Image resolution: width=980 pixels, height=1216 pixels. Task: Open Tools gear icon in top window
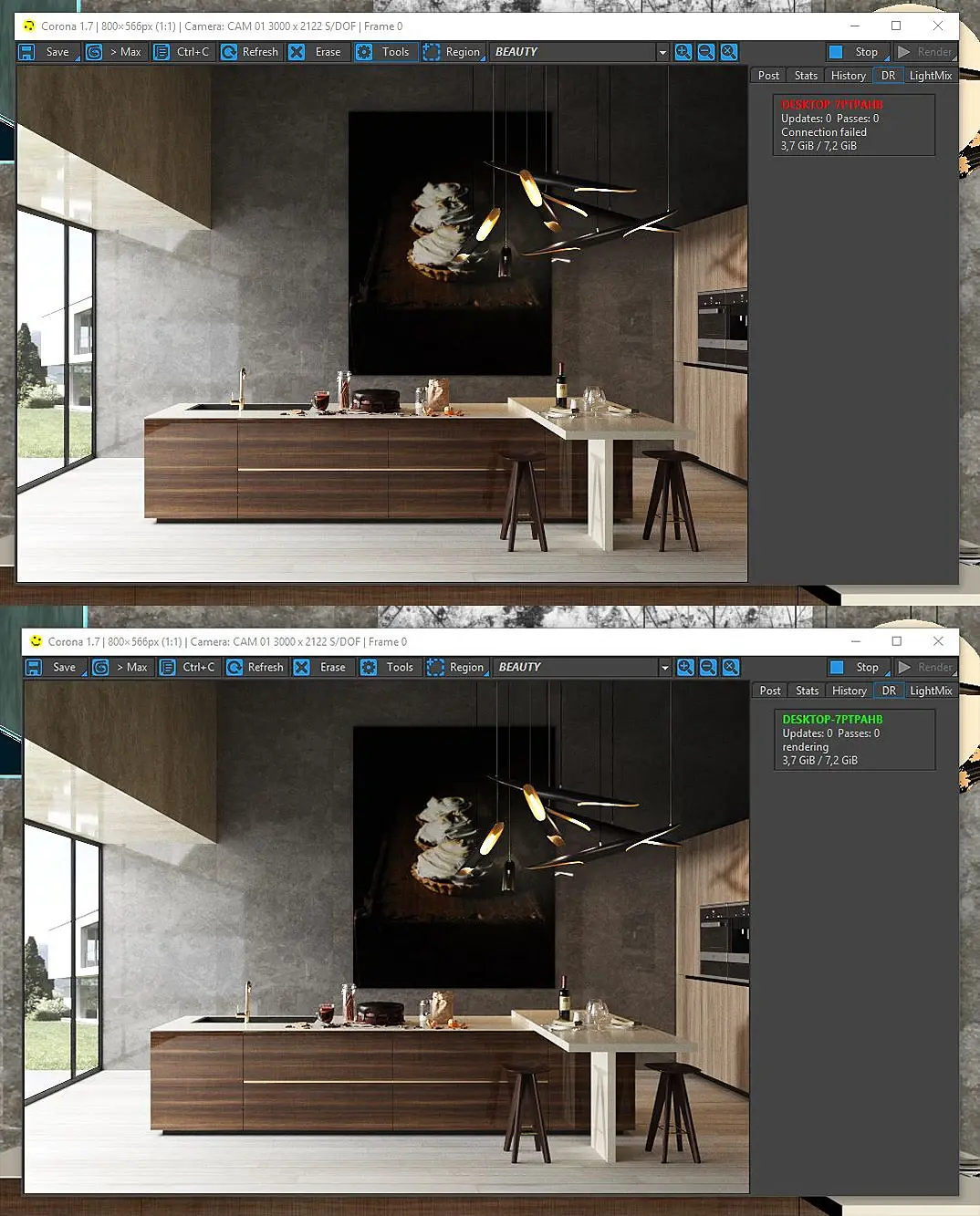[x=364, y=52]
